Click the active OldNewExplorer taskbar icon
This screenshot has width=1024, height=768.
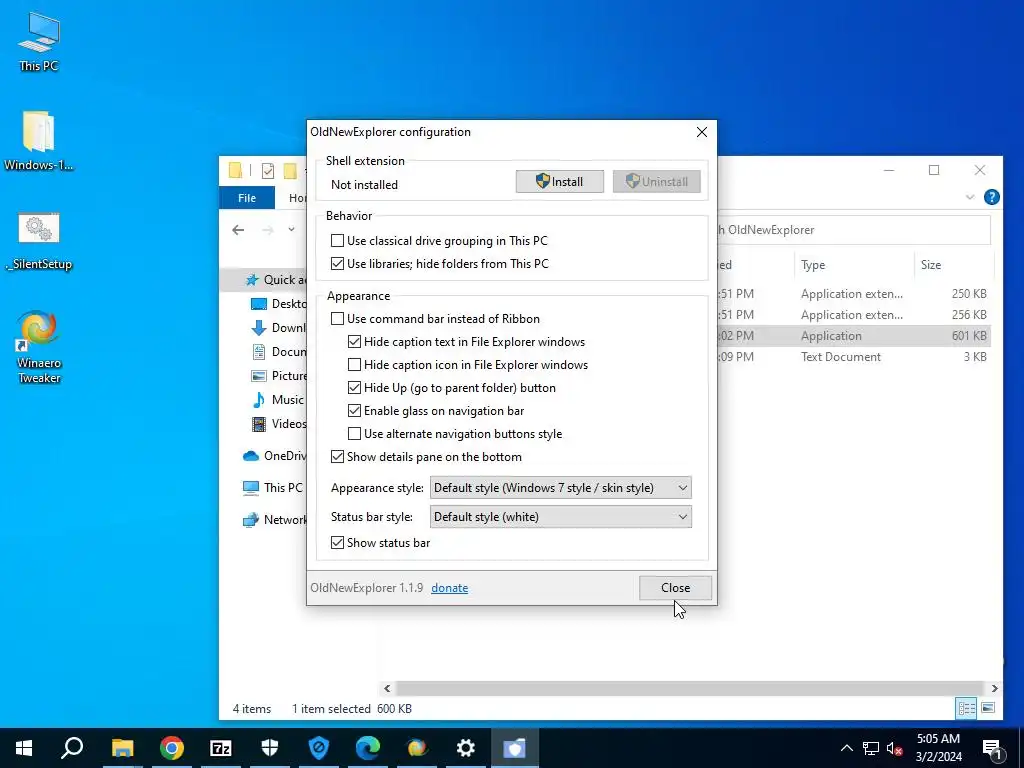tap(515, 748)
